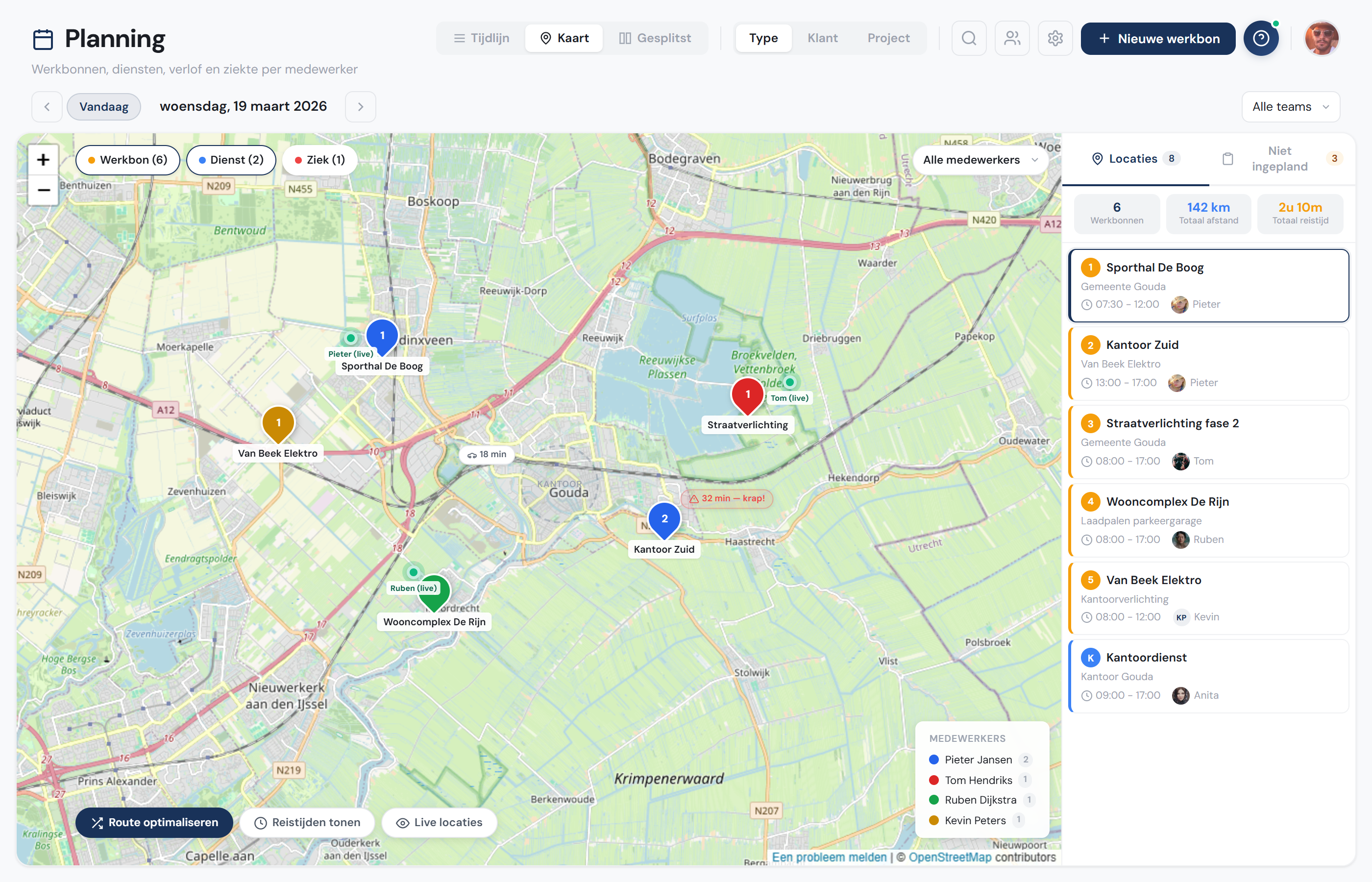1372x882 pixels.
Task: Open help via the question mark icon
Action: (x=1261, y=38)
